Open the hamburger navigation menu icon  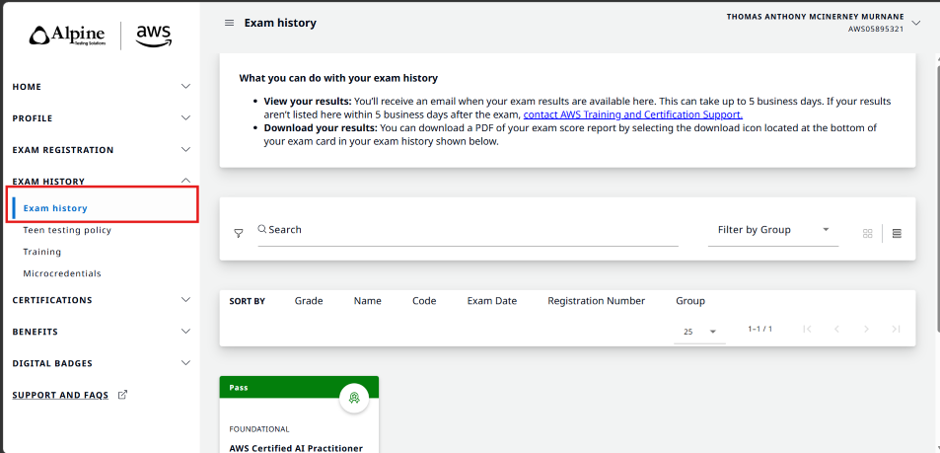(x=229, y=23)
